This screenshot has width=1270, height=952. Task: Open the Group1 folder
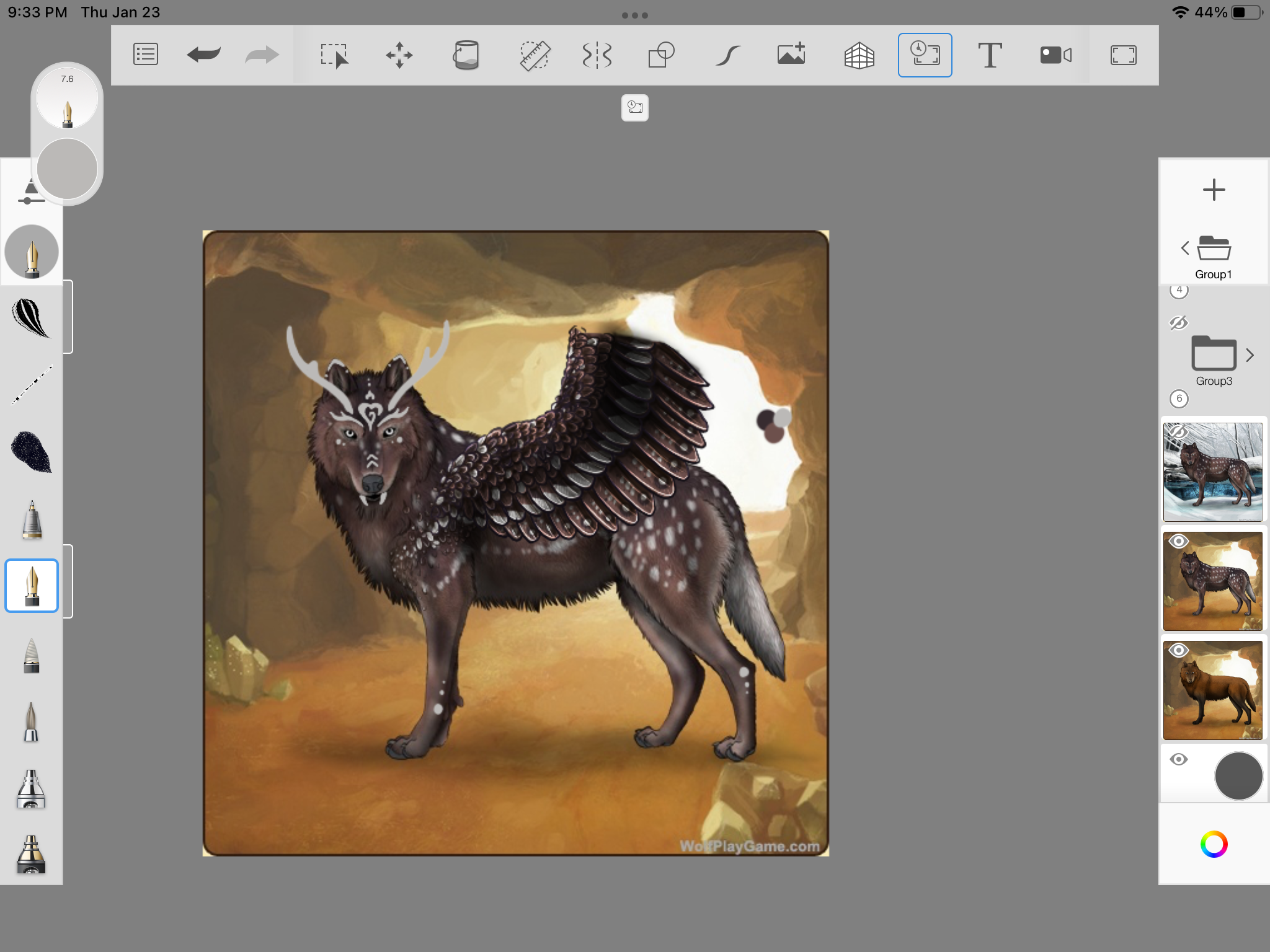(x=1214, y=249)
